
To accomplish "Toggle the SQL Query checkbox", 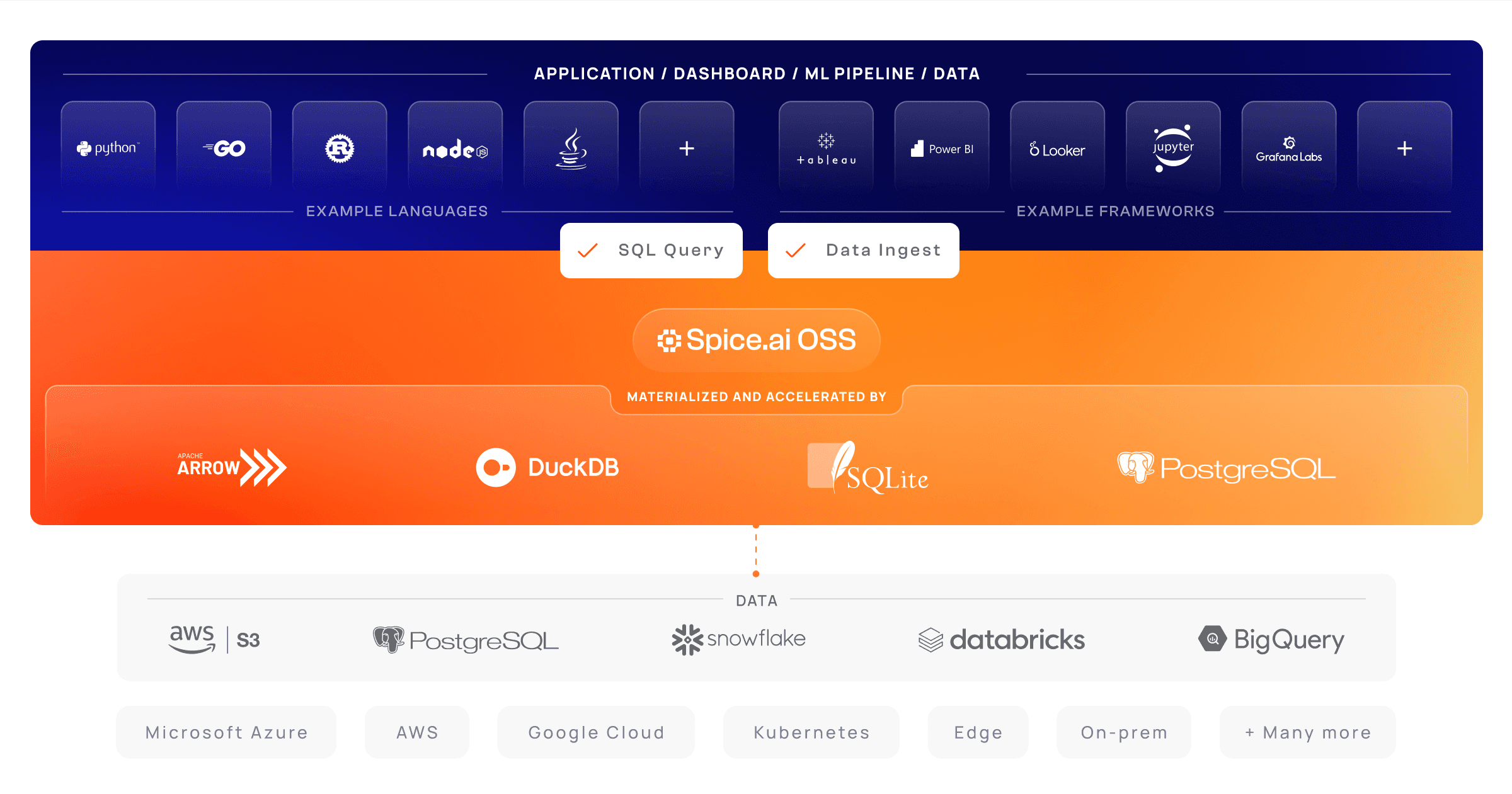I will click(x=651, y=250).
